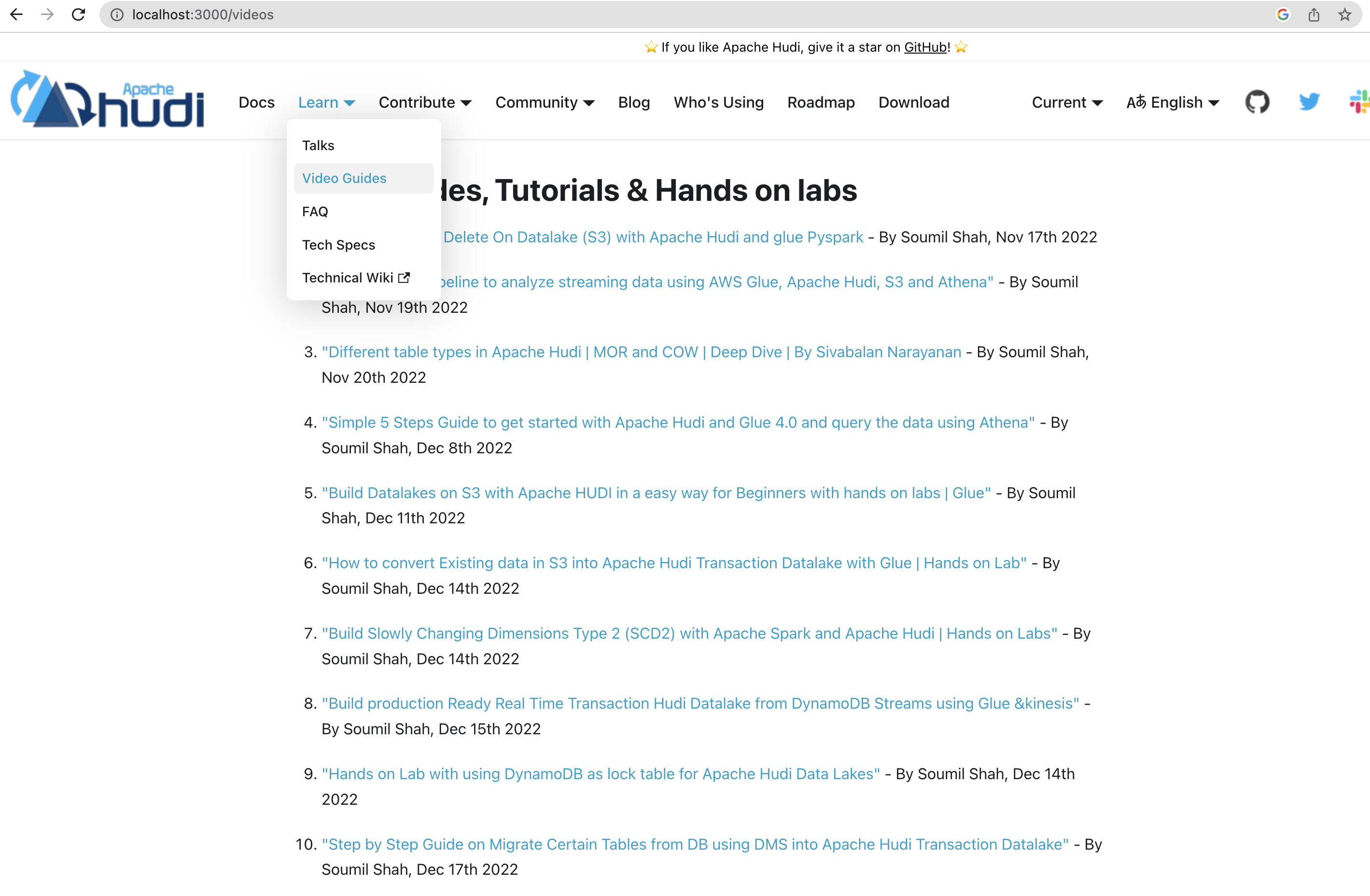Viewport: 1370px width, 896px height.
Task: Open the Hands on Lab DynamoDB lock table video link
Action: (x=601, y=773)
